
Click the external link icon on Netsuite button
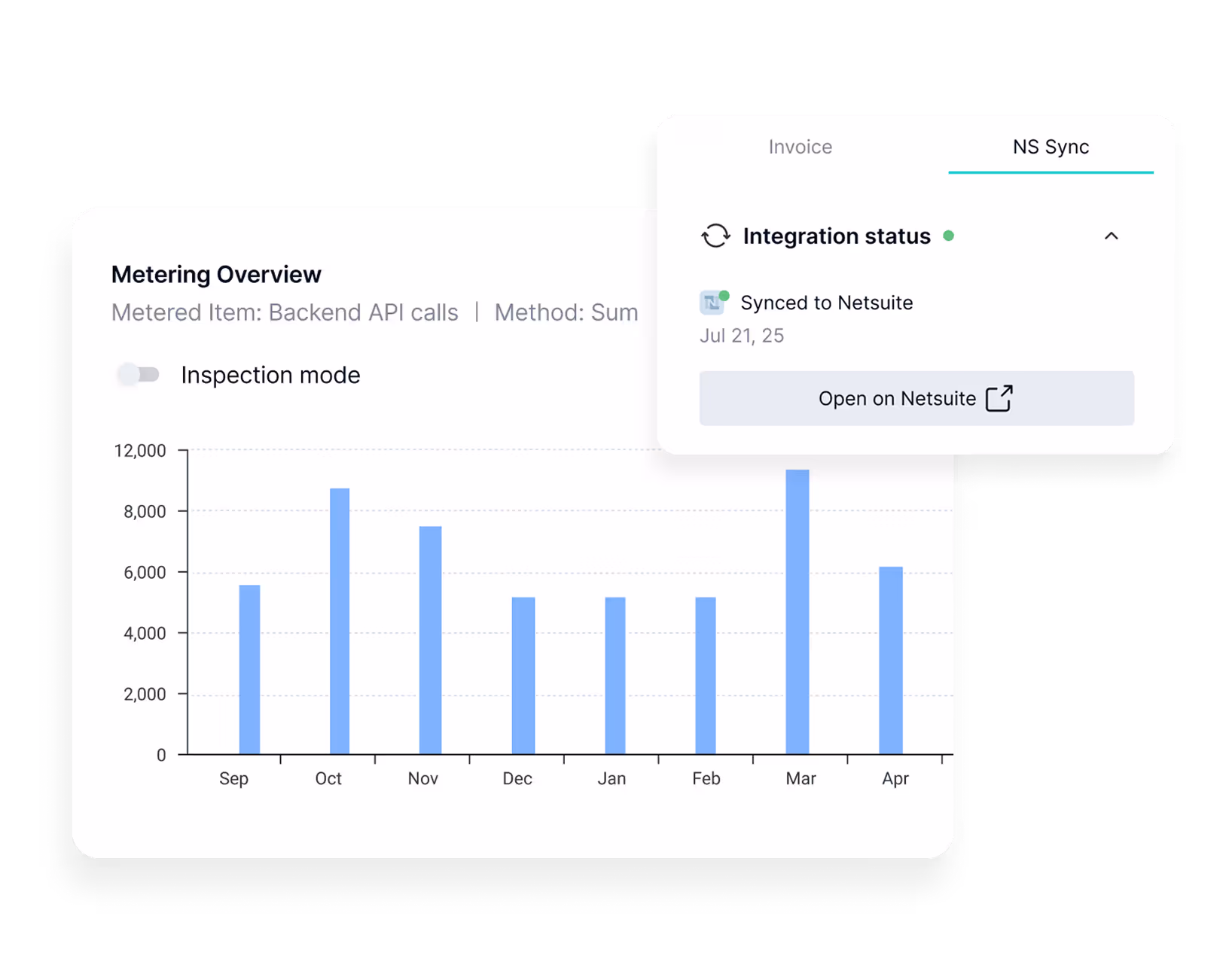[x=999, y=398]
